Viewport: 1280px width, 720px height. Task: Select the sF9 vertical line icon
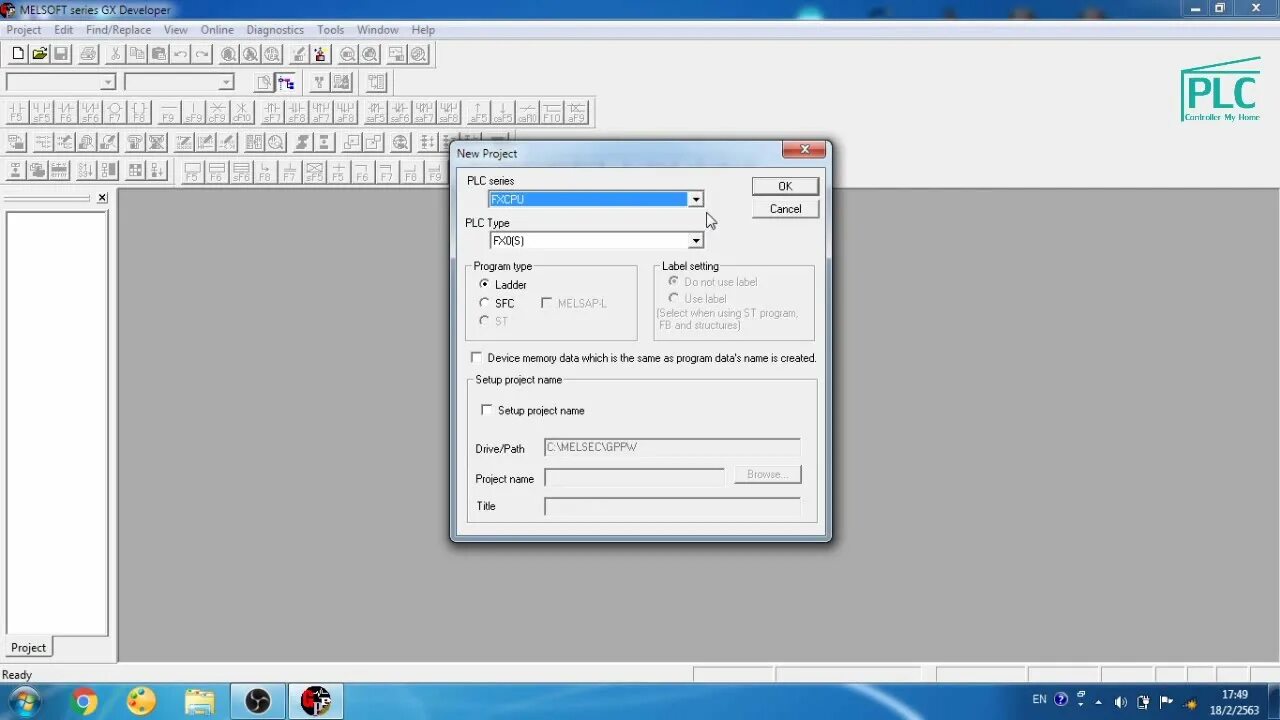click(x=193, y=112)
